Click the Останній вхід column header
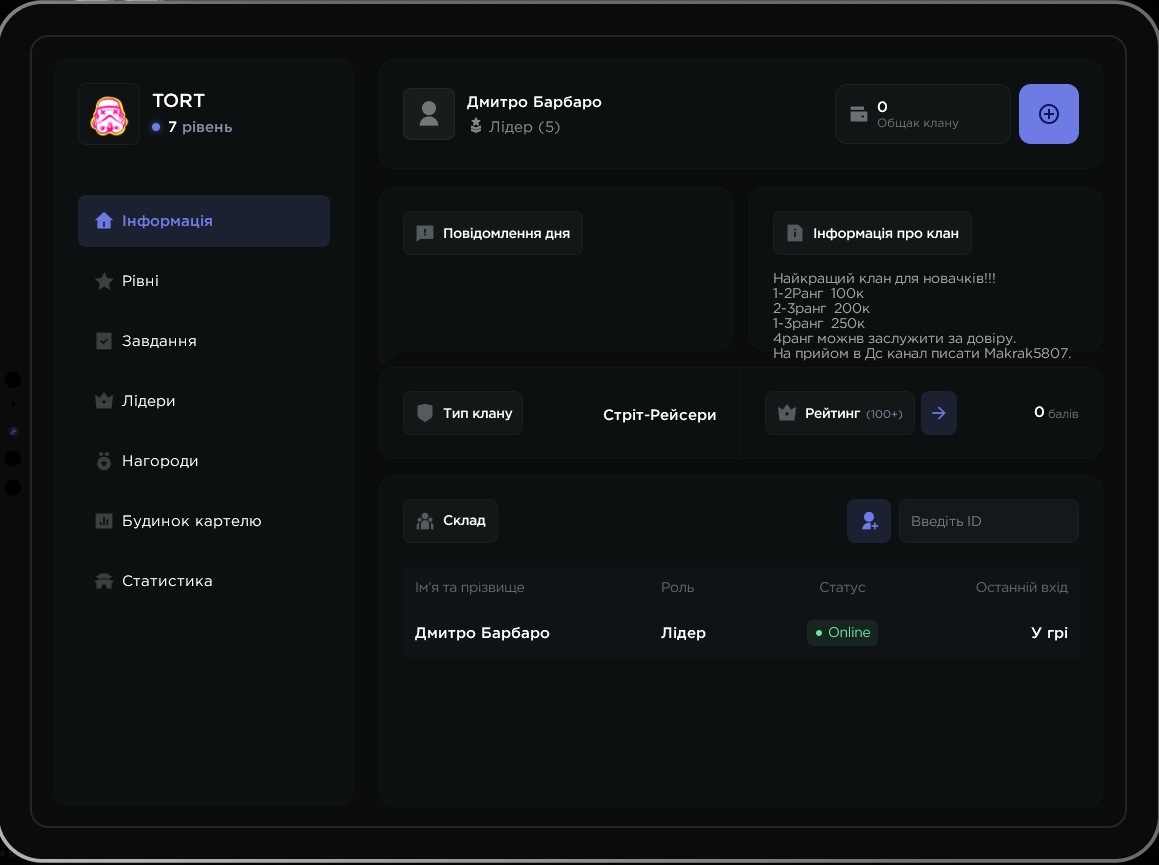This screenshot has width=1159, height=865. tap(1022, 587)
